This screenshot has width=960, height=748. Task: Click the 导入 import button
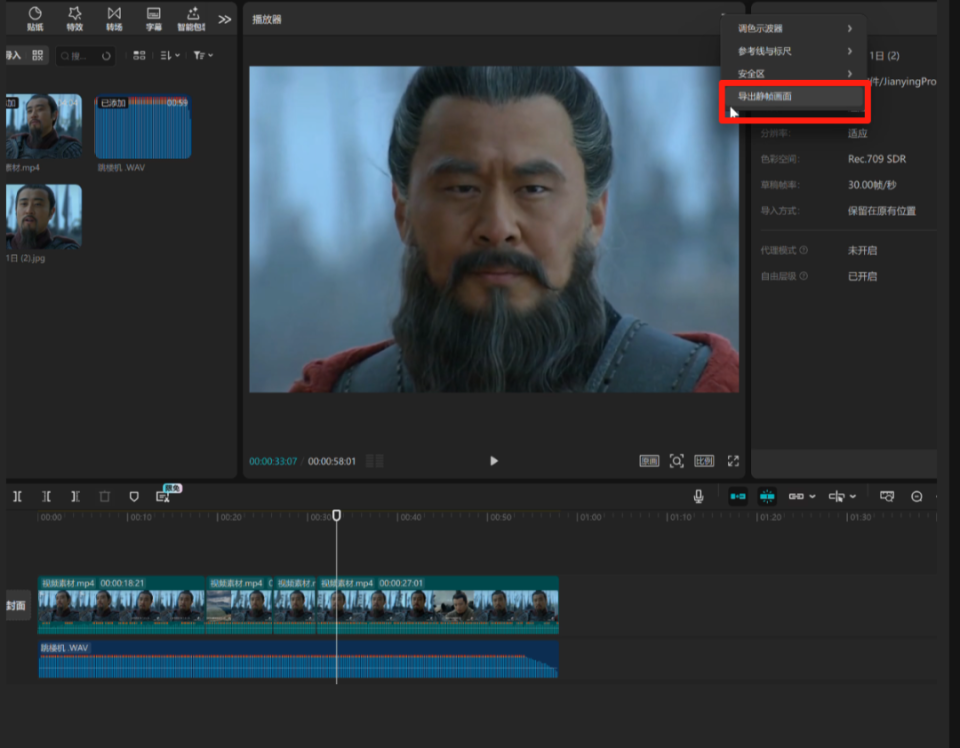pyautogui.click(x=13, y=55)
